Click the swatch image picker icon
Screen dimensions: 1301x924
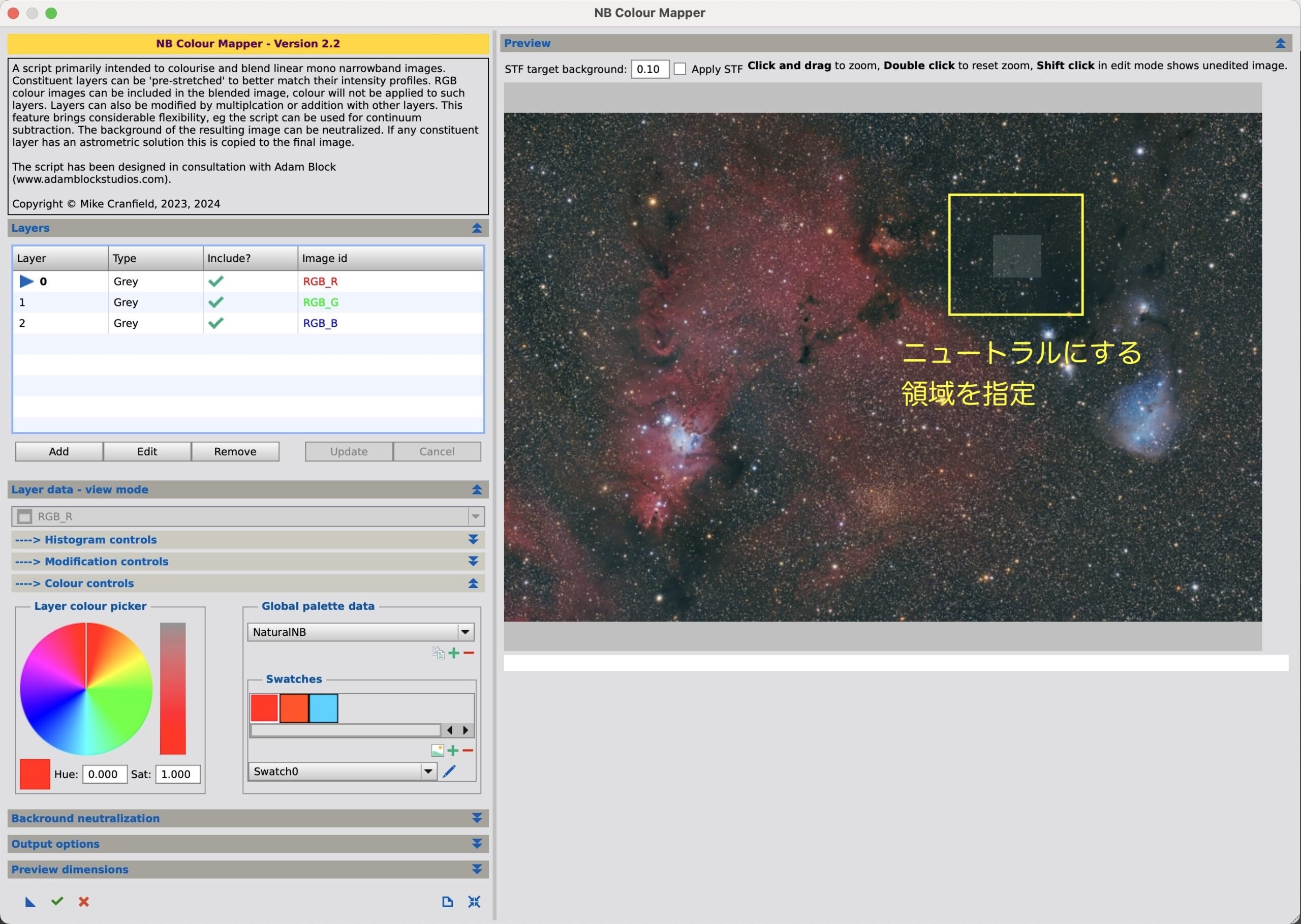pyautogui.click(x=437, y=751)
